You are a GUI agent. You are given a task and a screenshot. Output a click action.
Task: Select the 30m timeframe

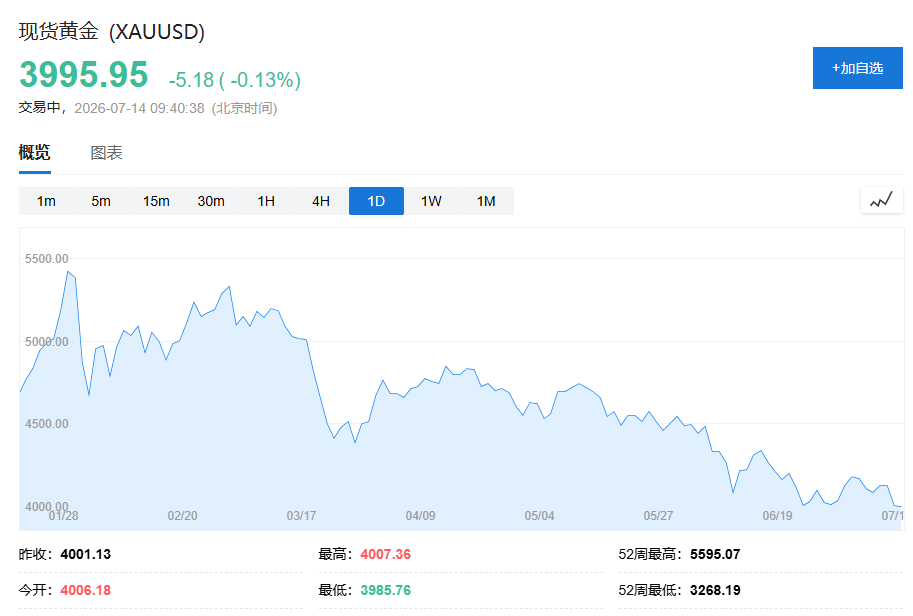tap(211, 201)
